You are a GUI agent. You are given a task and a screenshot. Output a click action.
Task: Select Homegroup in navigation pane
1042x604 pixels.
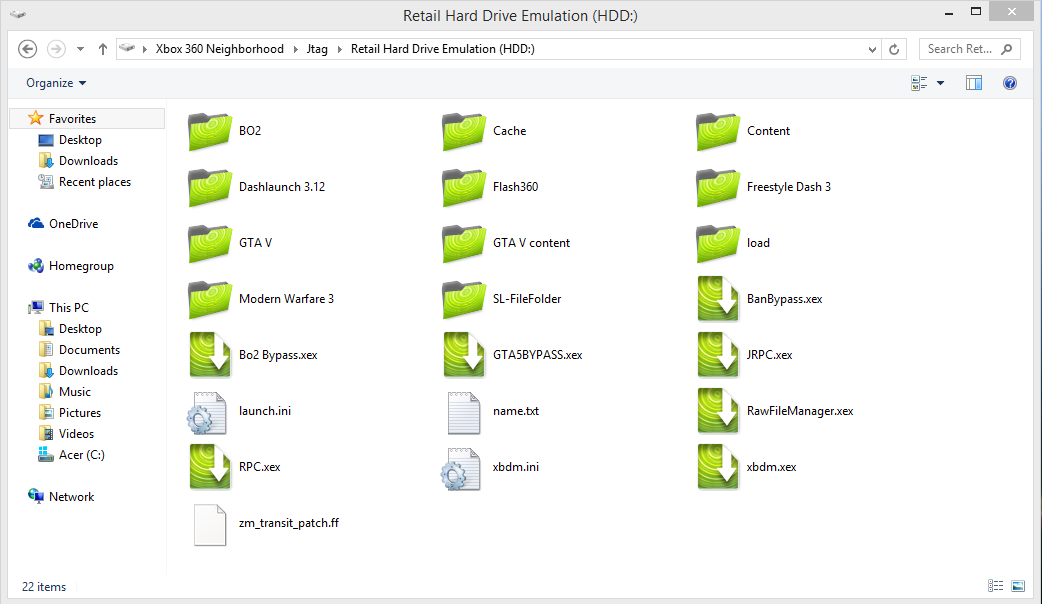81,266
